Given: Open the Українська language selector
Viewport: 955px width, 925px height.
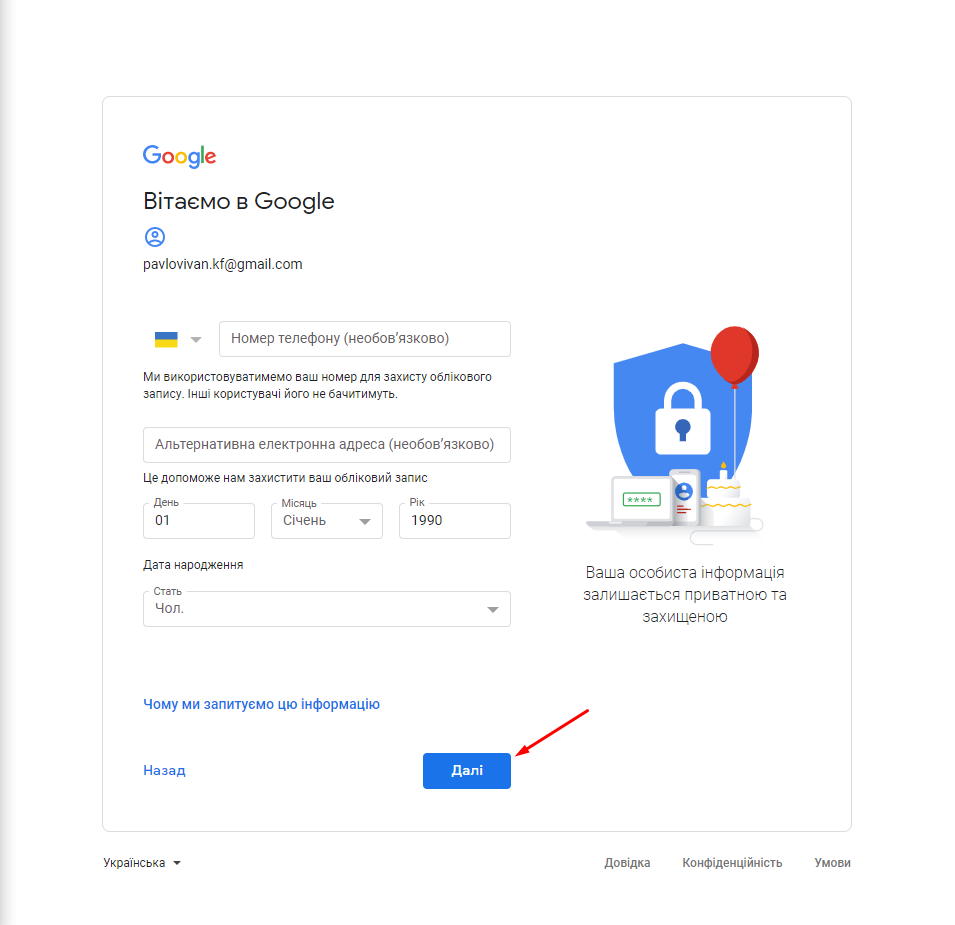Looking at the screenshot, I should 142,863.
